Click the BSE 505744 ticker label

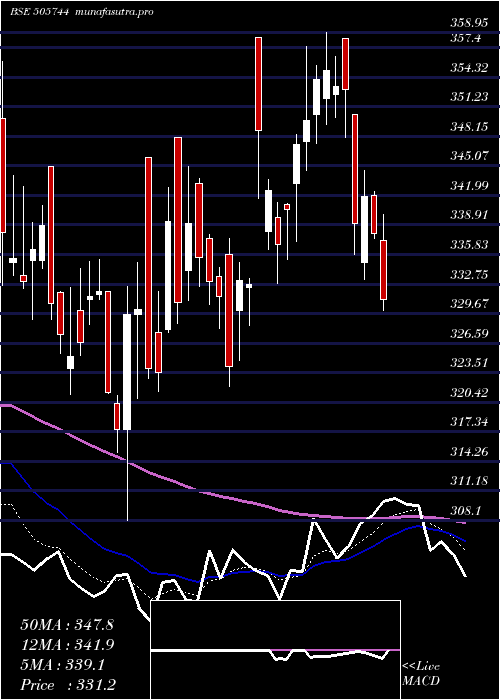(40, 12)
